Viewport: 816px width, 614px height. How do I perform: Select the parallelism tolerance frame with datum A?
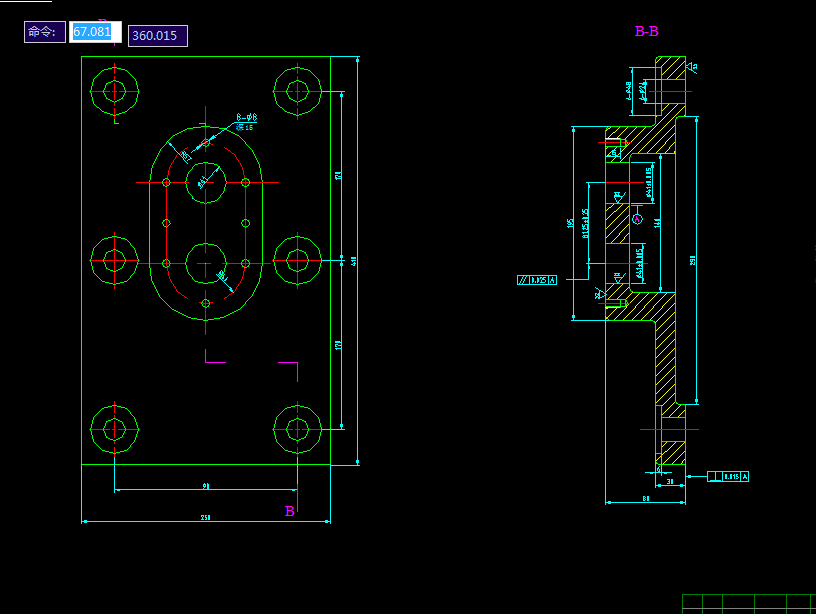537,280
